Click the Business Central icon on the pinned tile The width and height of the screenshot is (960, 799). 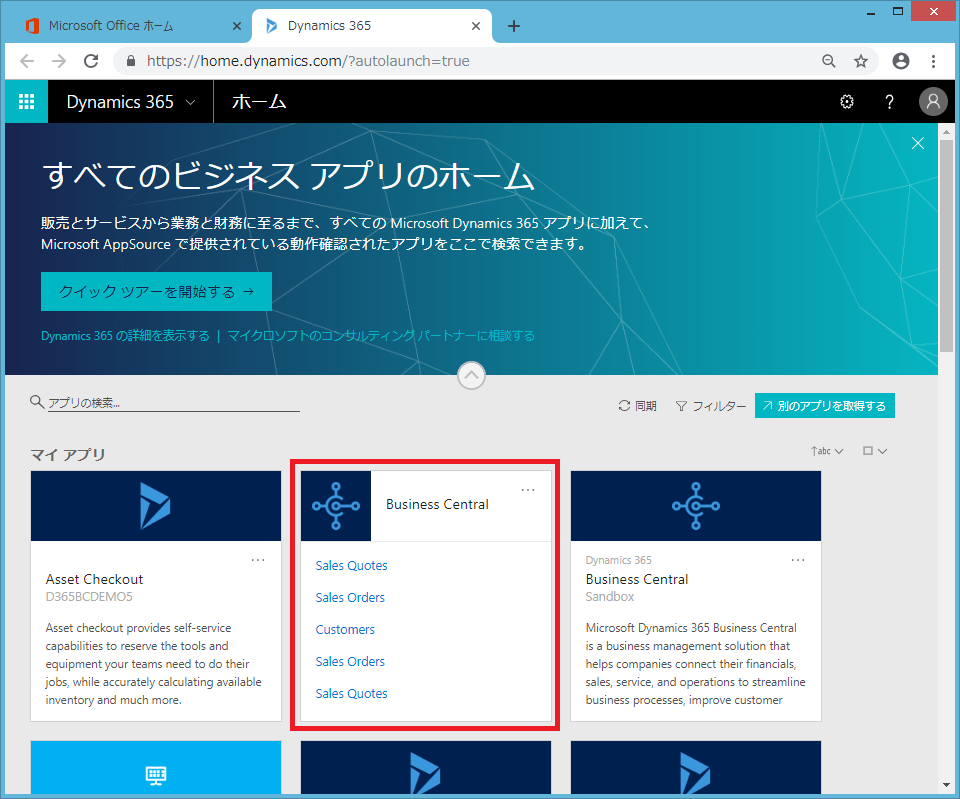coord(336,506)
